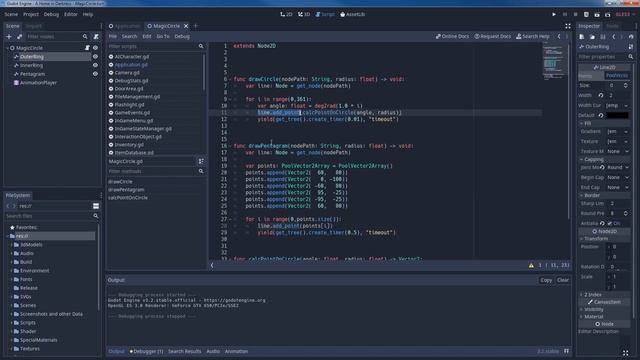
Task: Click inspector load resource folder icon
Action: coord(592,37)
